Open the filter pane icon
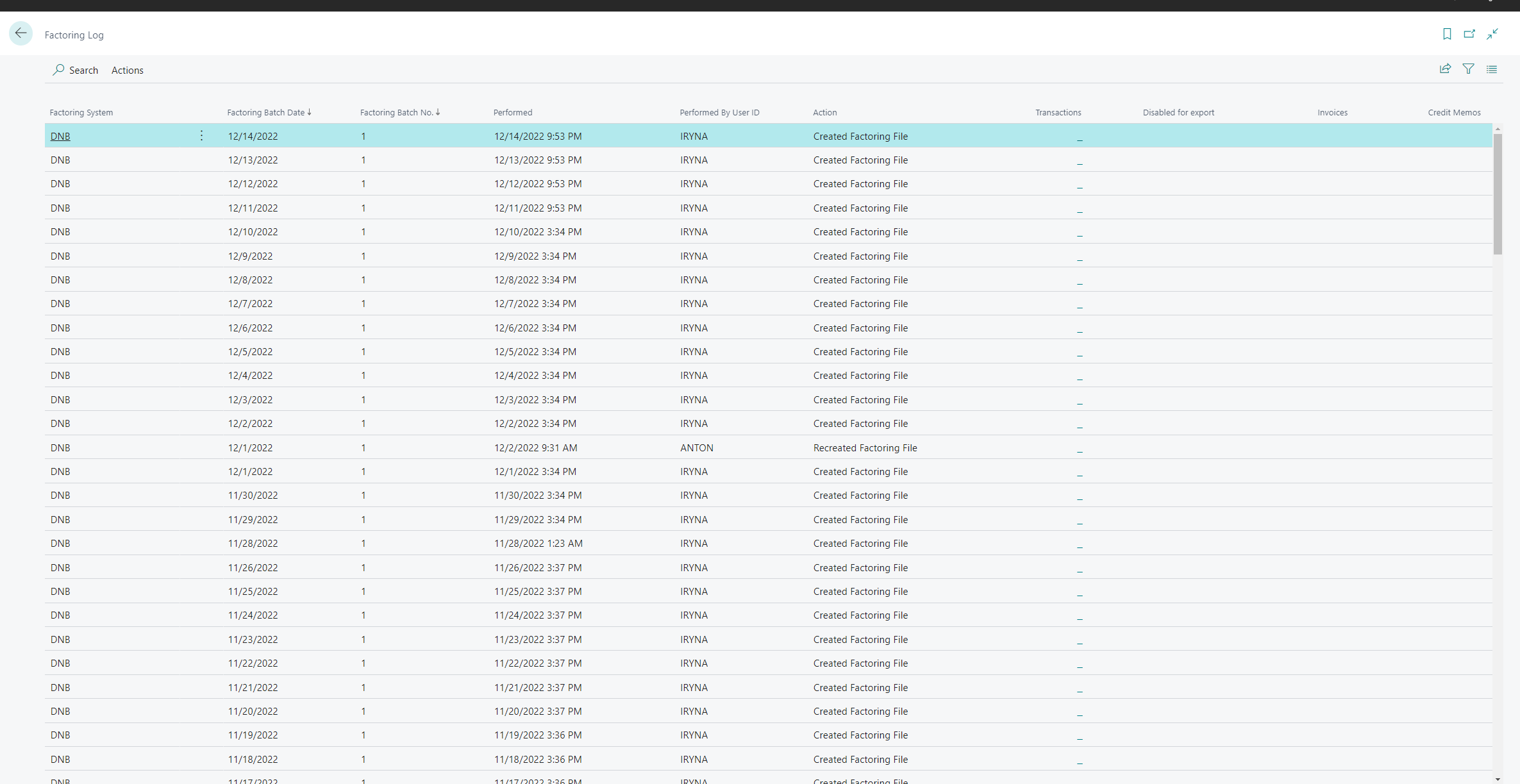Screen dimensions: 1520x784 tap(1468, 69)
